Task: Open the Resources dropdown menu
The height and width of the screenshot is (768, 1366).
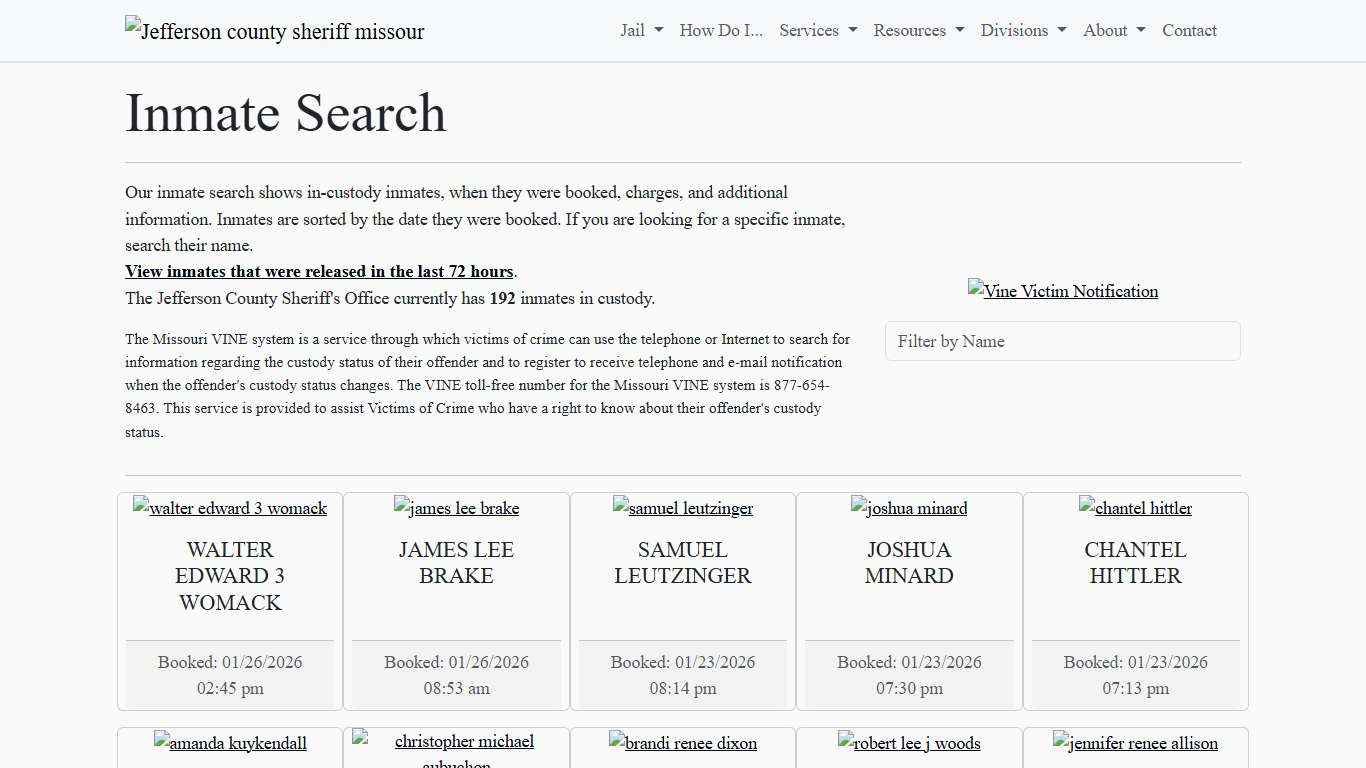Action: tap(917, 30)
